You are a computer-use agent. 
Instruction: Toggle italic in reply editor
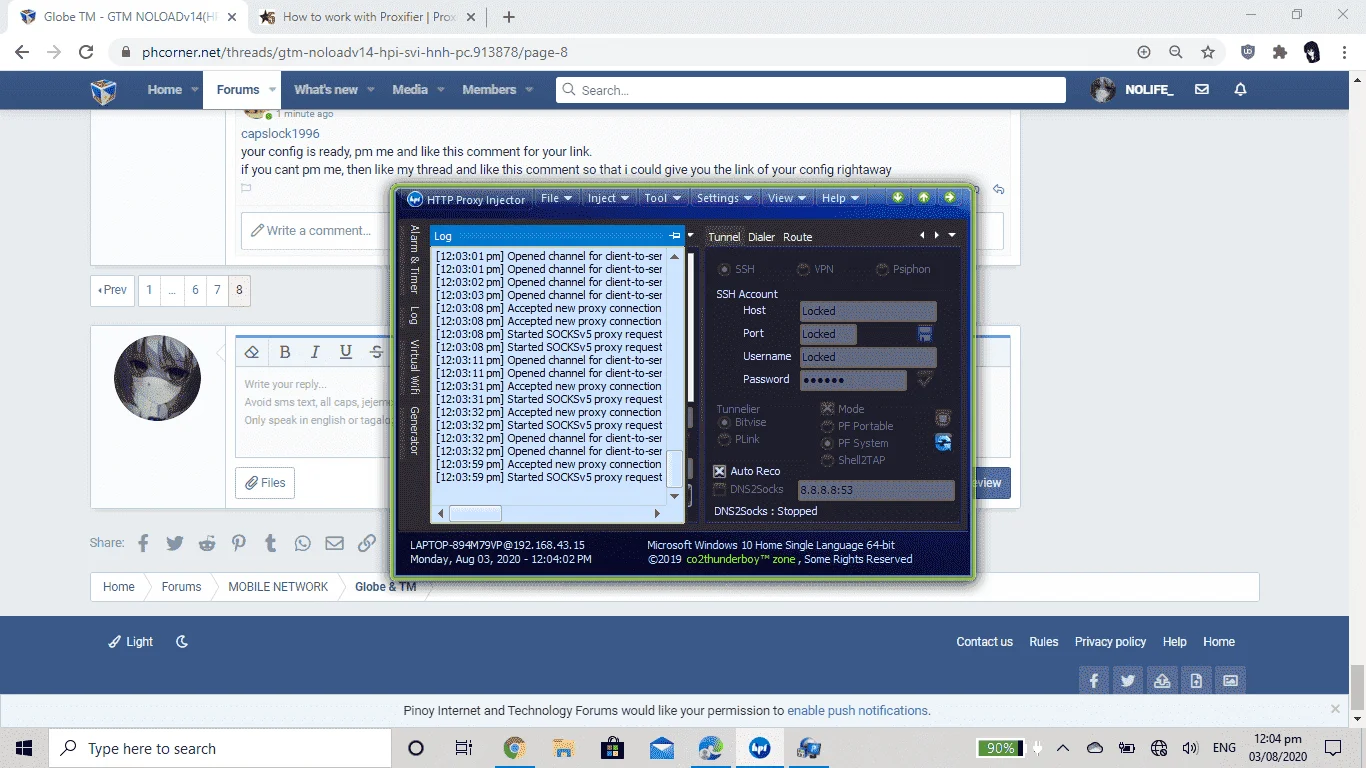(315, 352)
